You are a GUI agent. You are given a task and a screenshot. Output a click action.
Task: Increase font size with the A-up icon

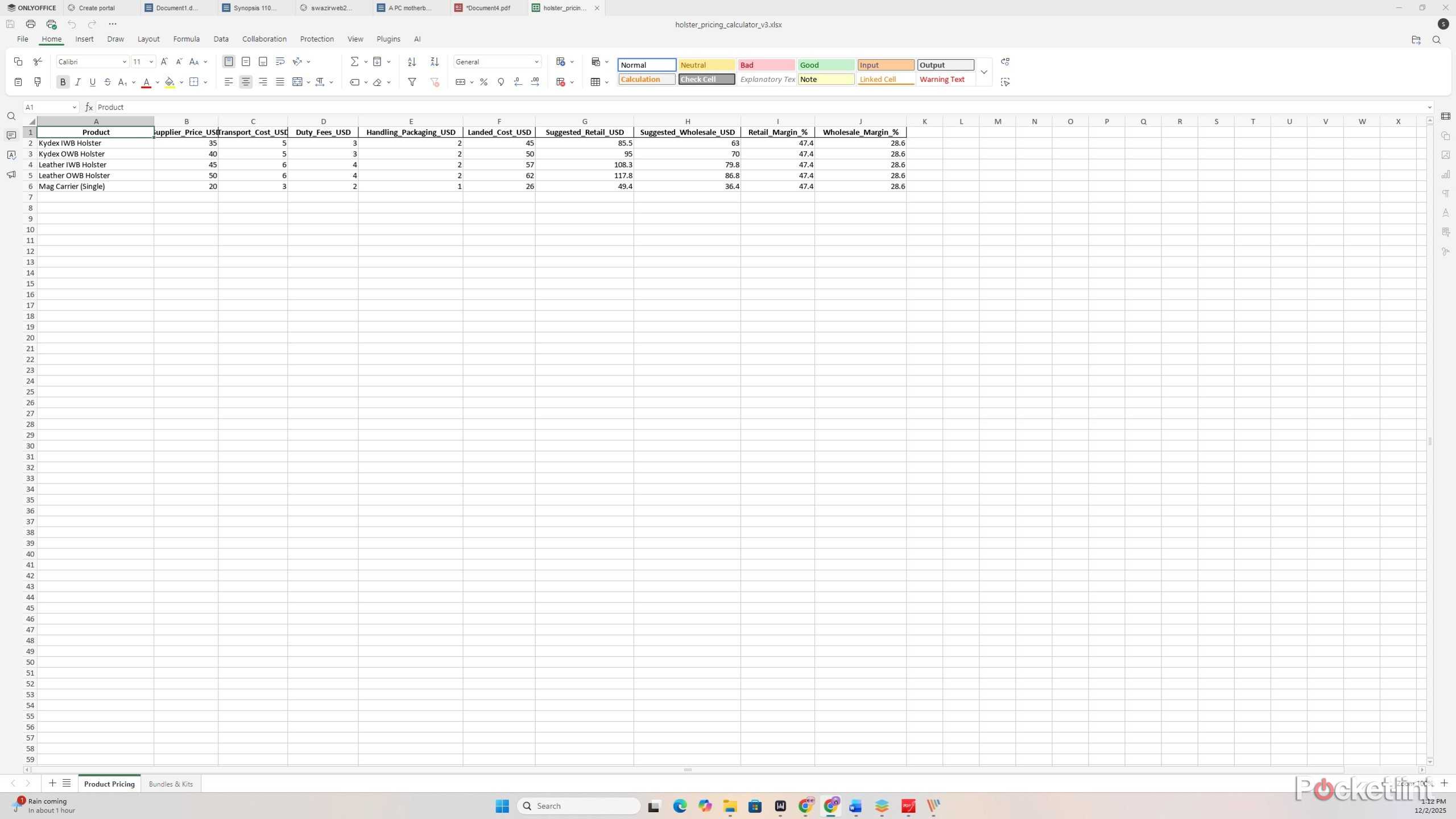164,61
